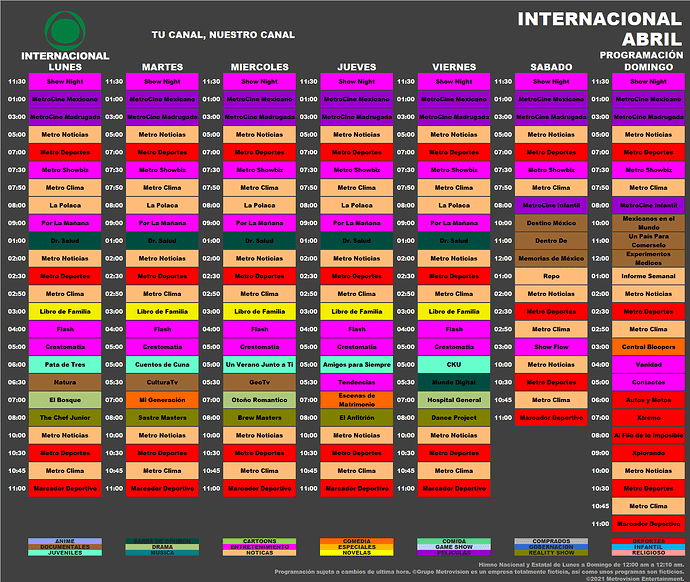Select the DOMINGO day header
This screenshot has width=690, height=582.
pos(649,67)
